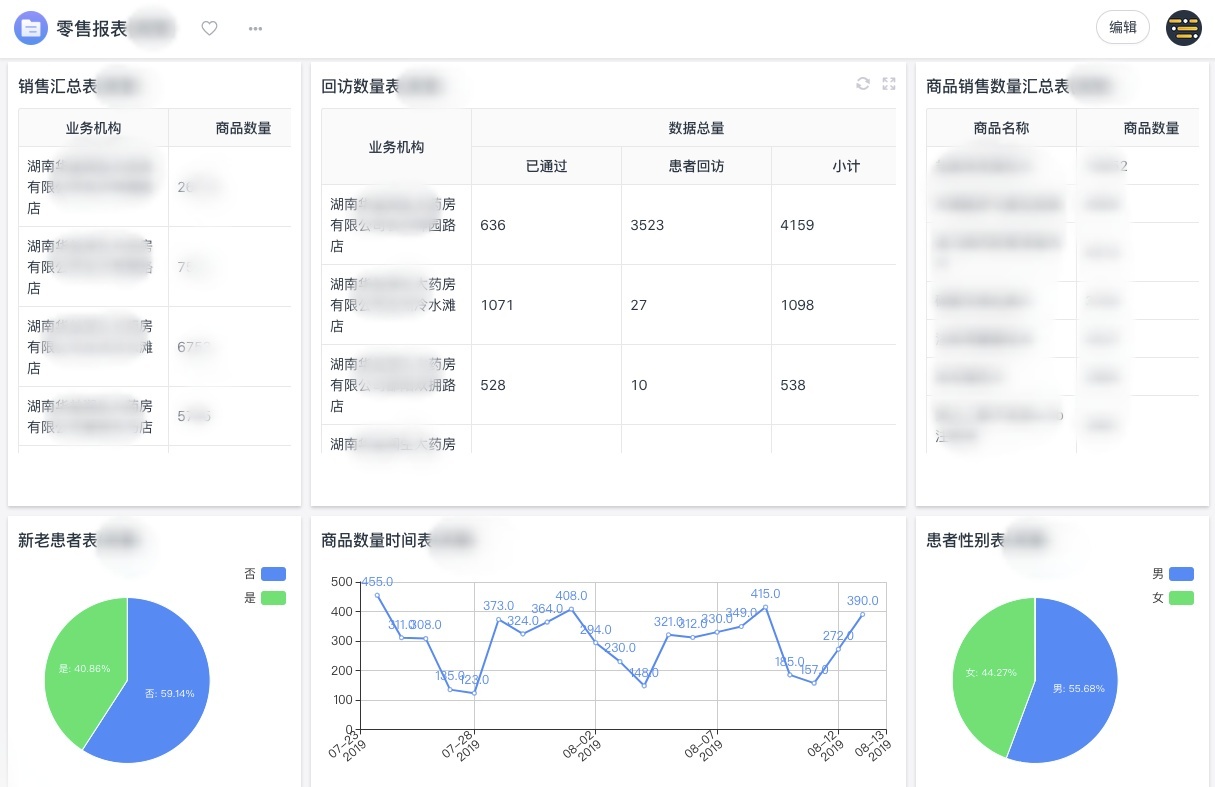Screen dimensions: 1215x787
Task: Select the 已通过 column header
Action: click(546, 166)
